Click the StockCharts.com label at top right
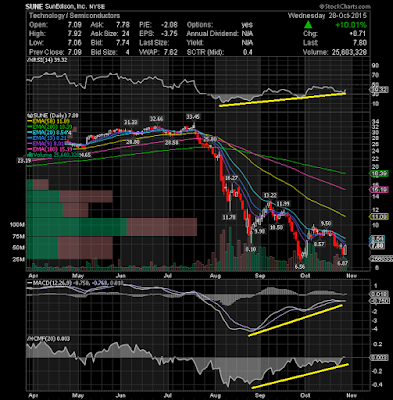The width and height of the screenshot is (393, 400). (345, 6)
